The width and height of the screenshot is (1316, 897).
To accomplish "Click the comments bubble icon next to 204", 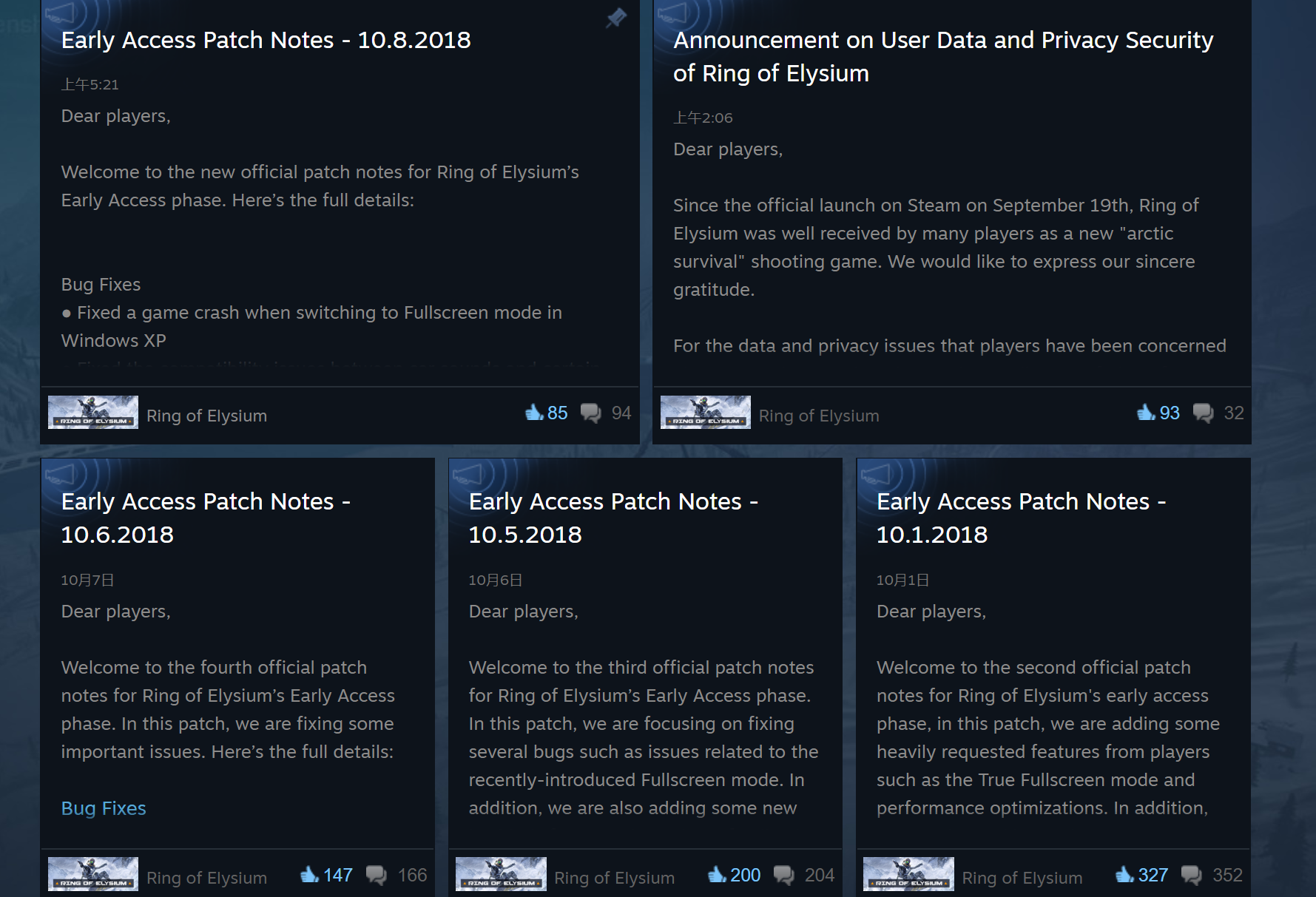I will pyautogui.click(x=783, y=875).
